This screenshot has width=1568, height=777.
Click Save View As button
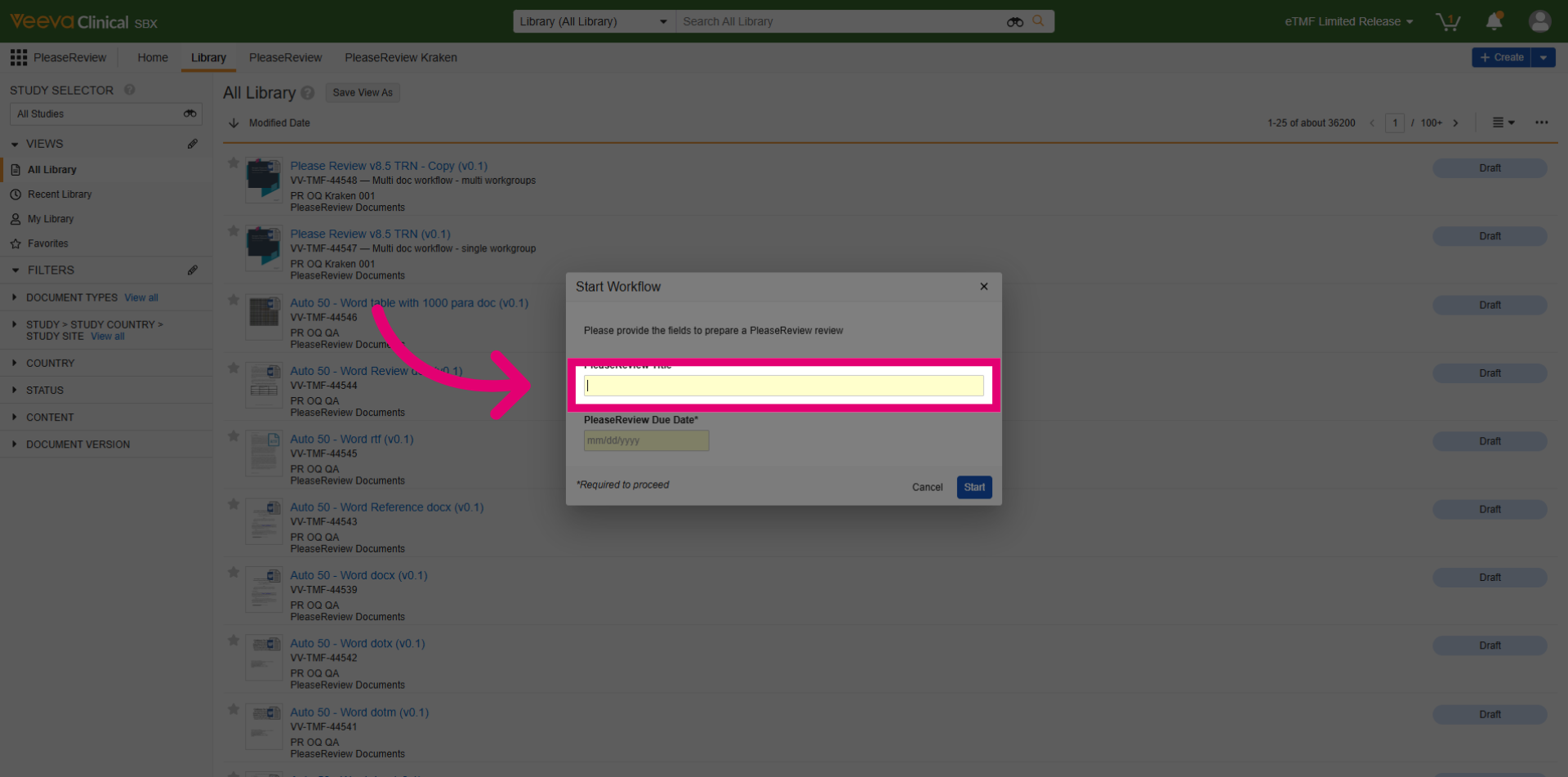coord(363,92)
